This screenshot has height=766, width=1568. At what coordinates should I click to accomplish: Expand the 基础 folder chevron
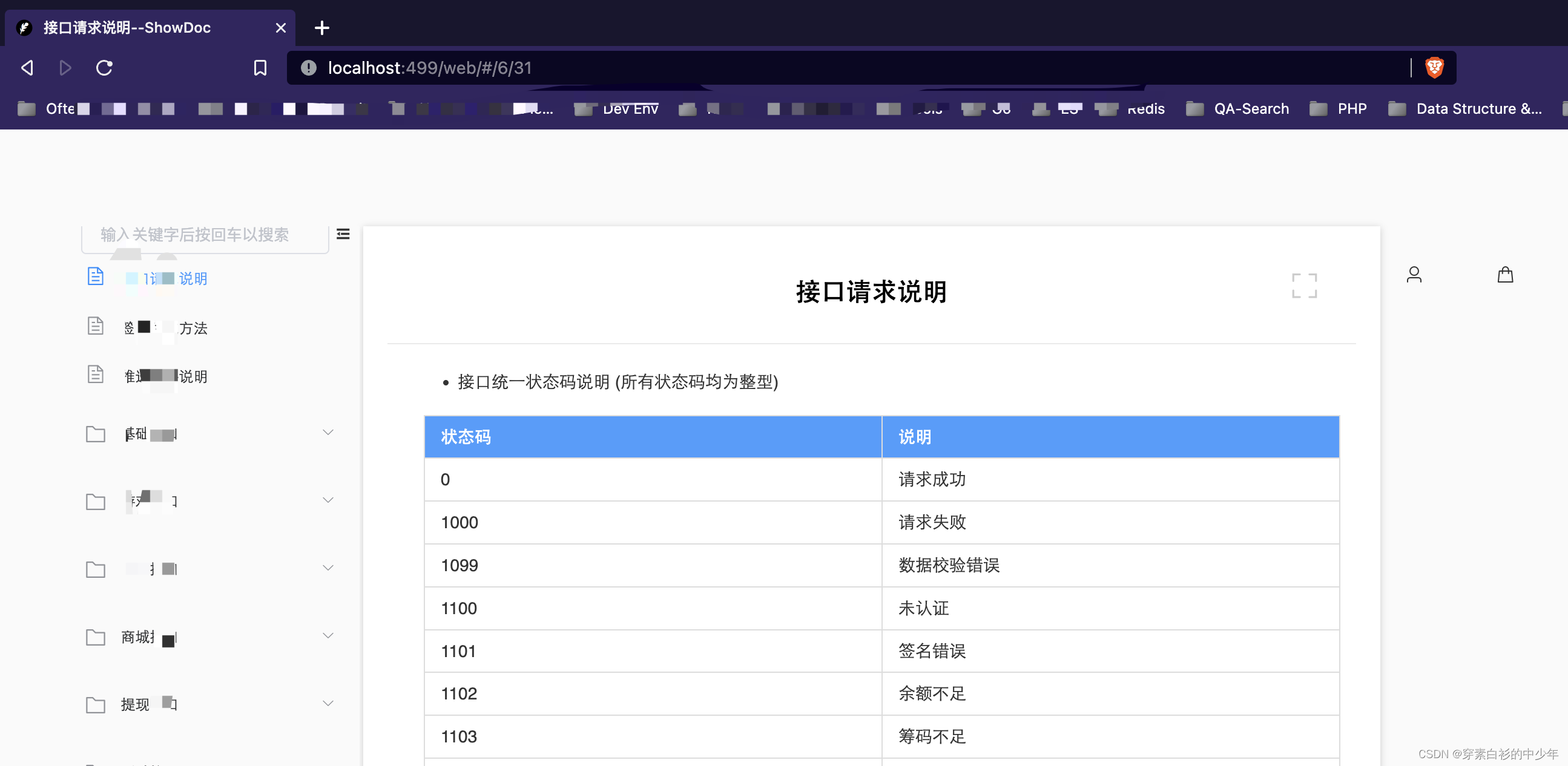coord(328,431)
